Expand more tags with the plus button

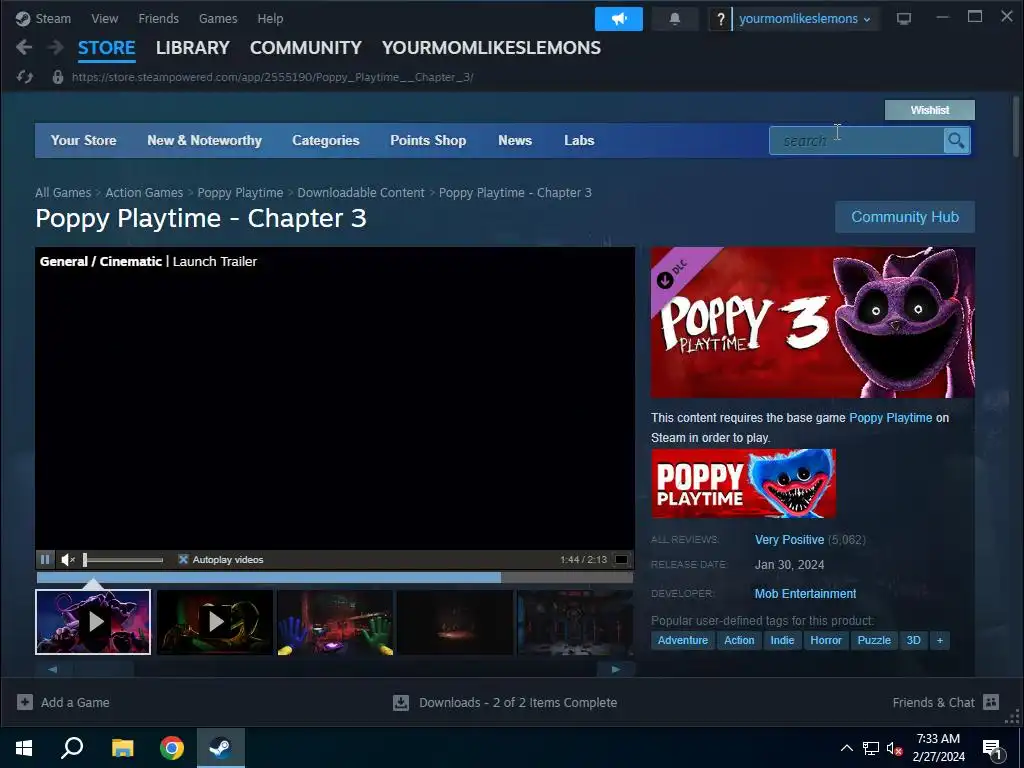(940, 640)
